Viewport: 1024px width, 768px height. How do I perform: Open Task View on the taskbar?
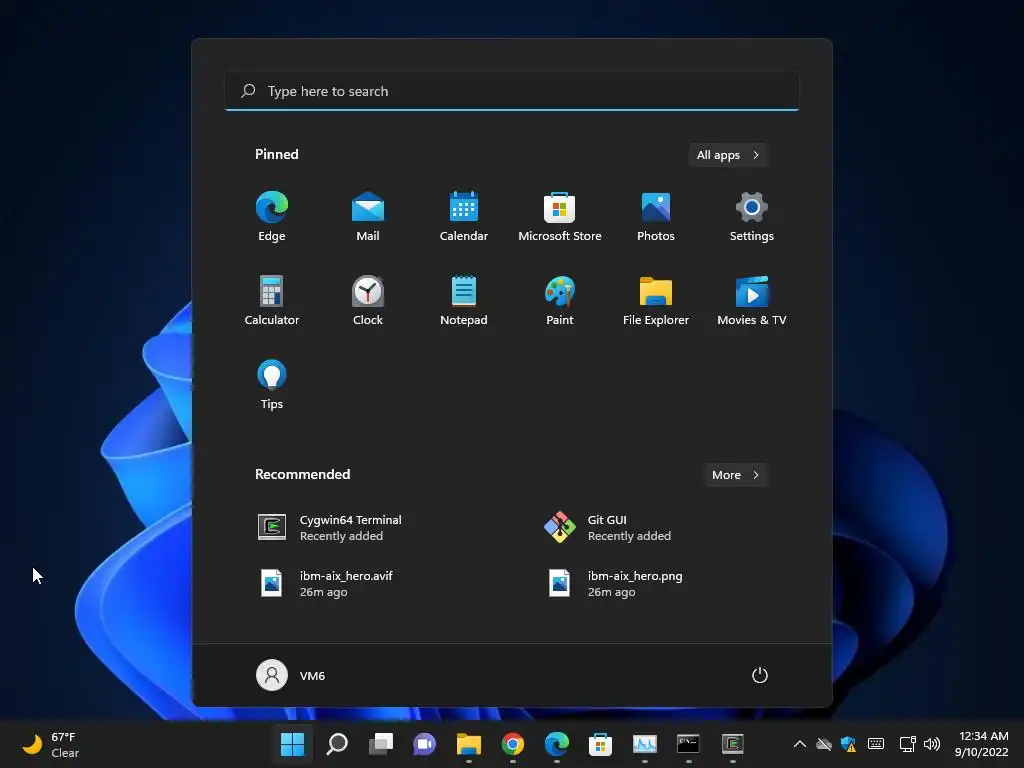(381, 744)
